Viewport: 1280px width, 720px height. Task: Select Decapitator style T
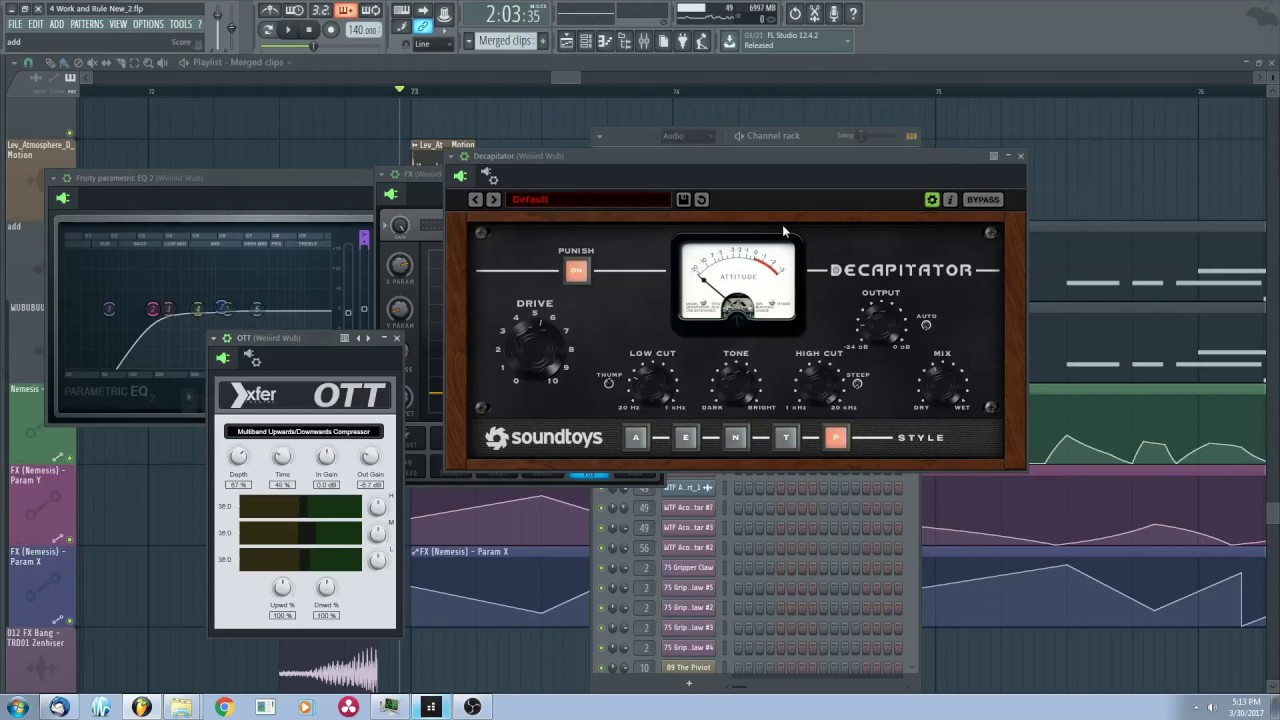click(785, 437)
